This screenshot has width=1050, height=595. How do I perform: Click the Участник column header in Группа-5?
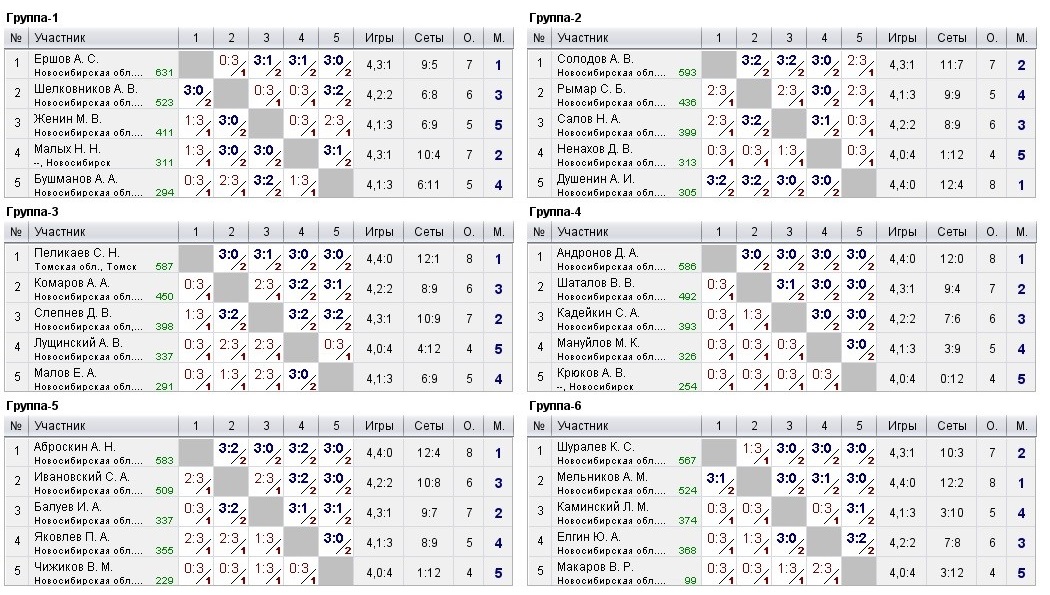61,425
